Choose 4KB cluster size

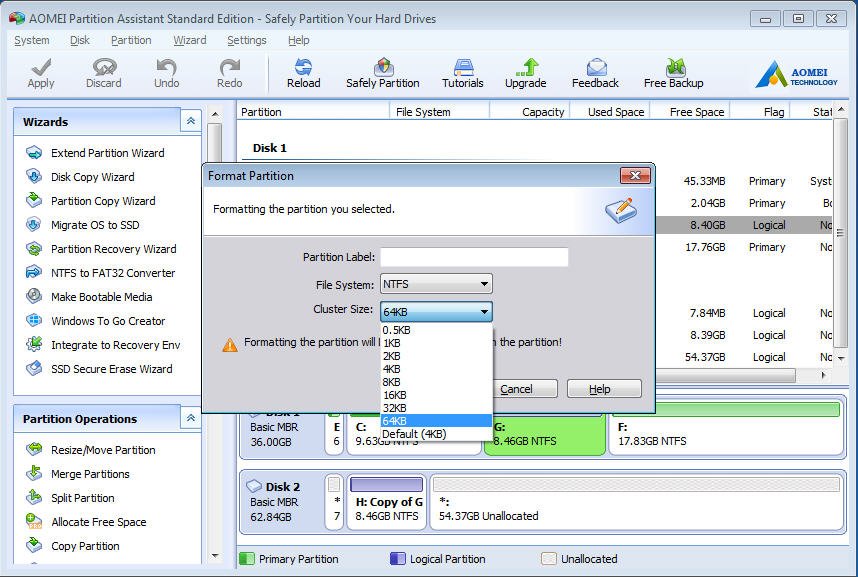point(436,370)
